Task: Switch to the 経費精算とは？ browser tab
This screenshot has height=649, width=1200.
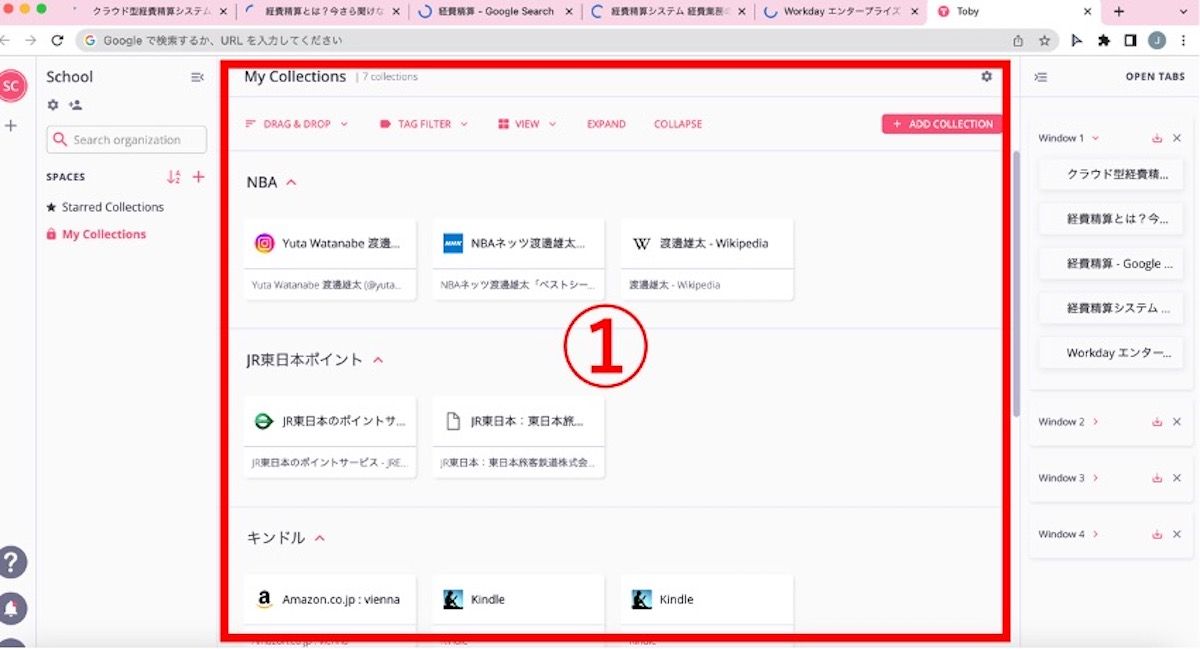Action: [x=323, y=12]
